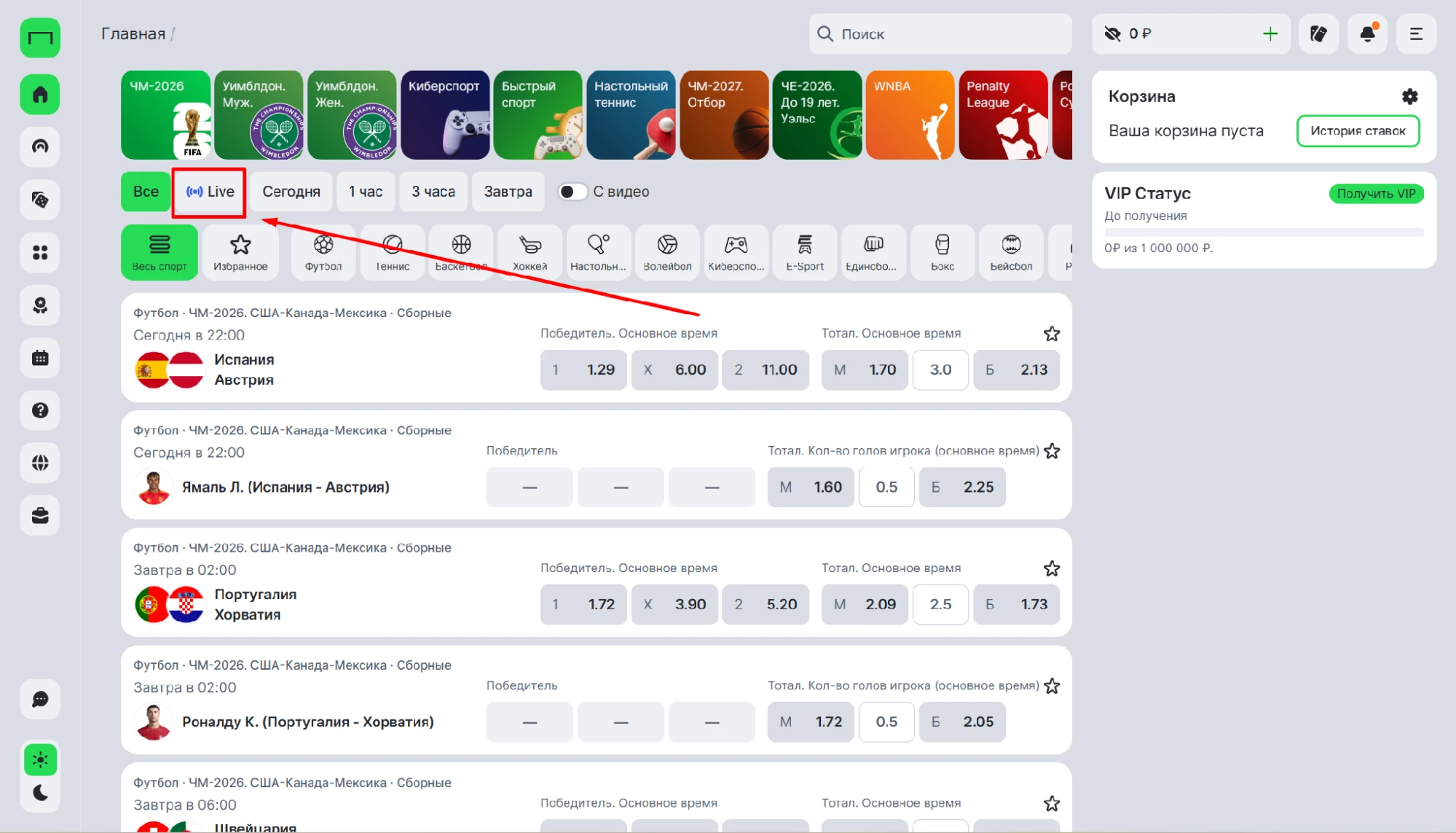Click the Получить VIP button
This screenshot has height=833, width=1456.
coord(1376,194)
